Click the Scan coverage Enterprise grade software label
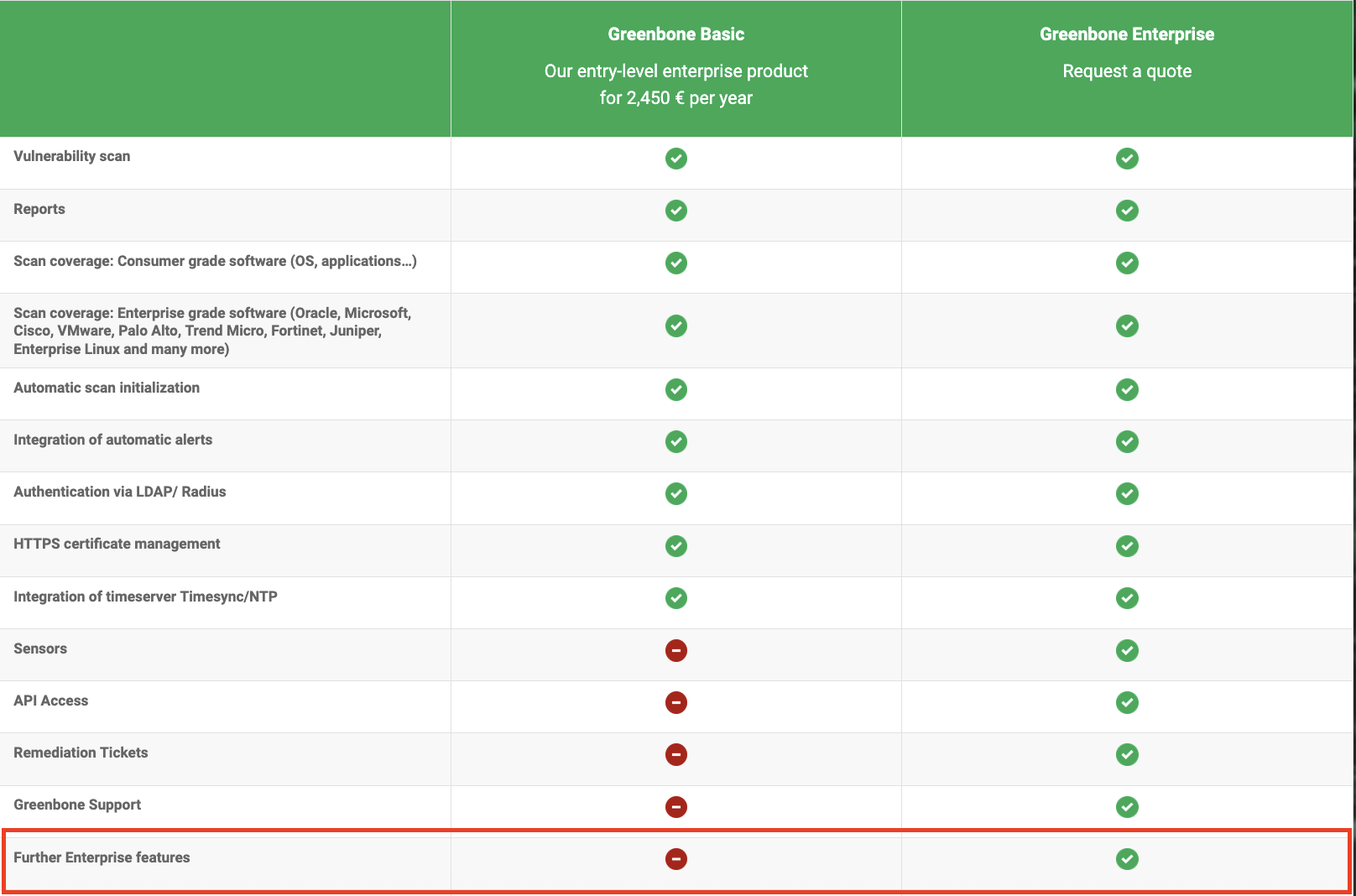 [211, 331]
